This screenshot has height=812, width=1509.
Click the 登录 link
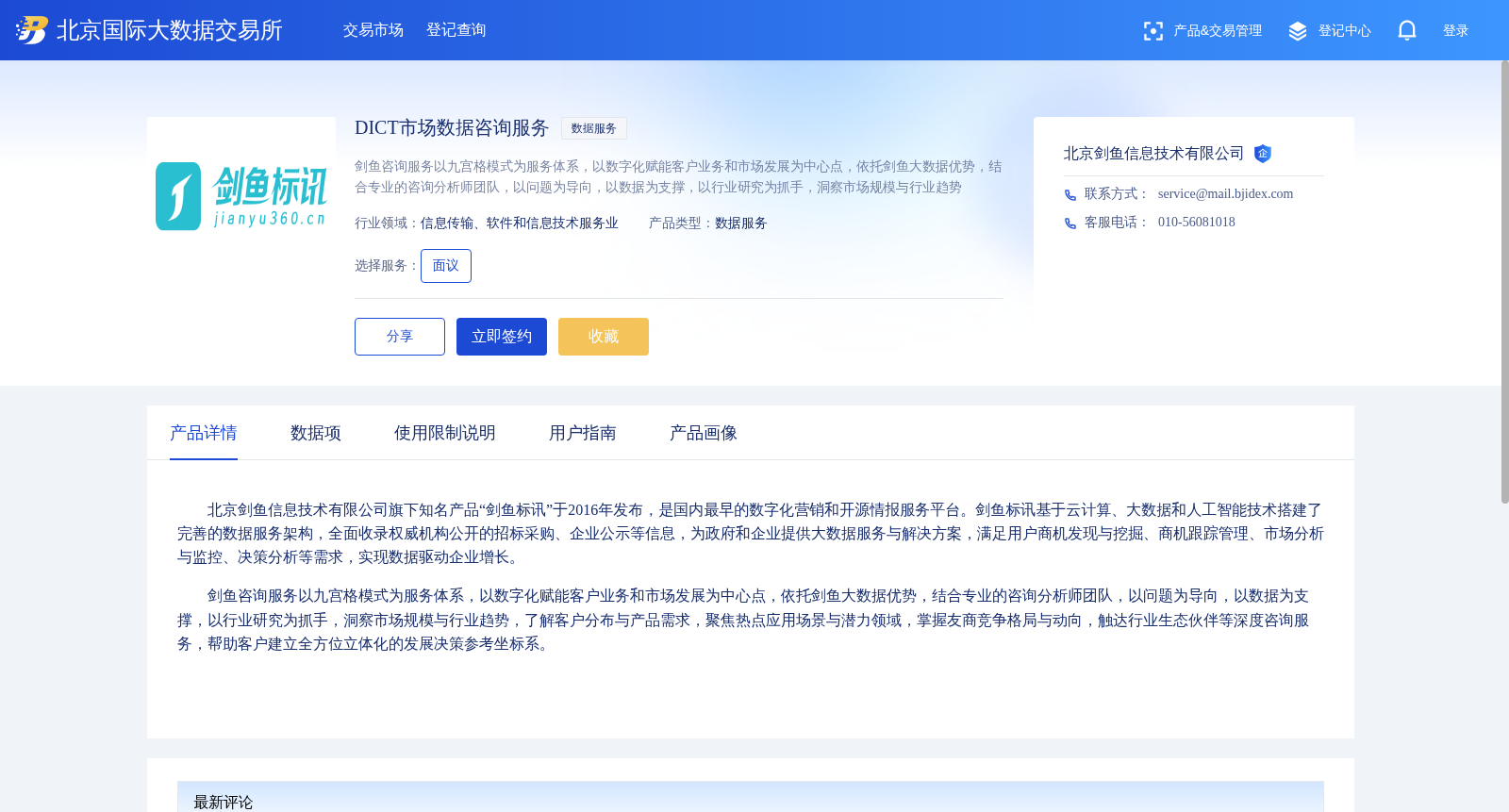pyautogui.click(x=1456, y=31)
